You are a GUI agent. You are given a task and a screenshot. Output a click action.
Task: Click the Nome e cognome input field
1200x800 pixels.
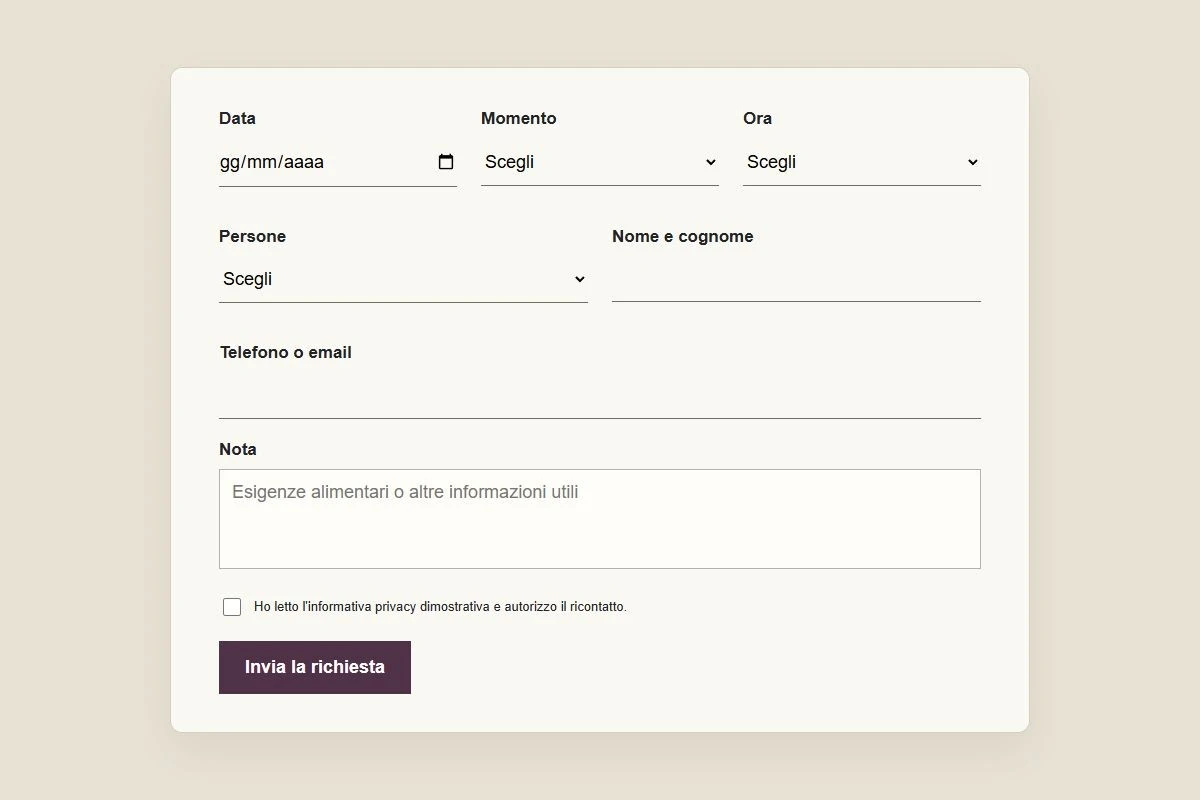point(796,279)
